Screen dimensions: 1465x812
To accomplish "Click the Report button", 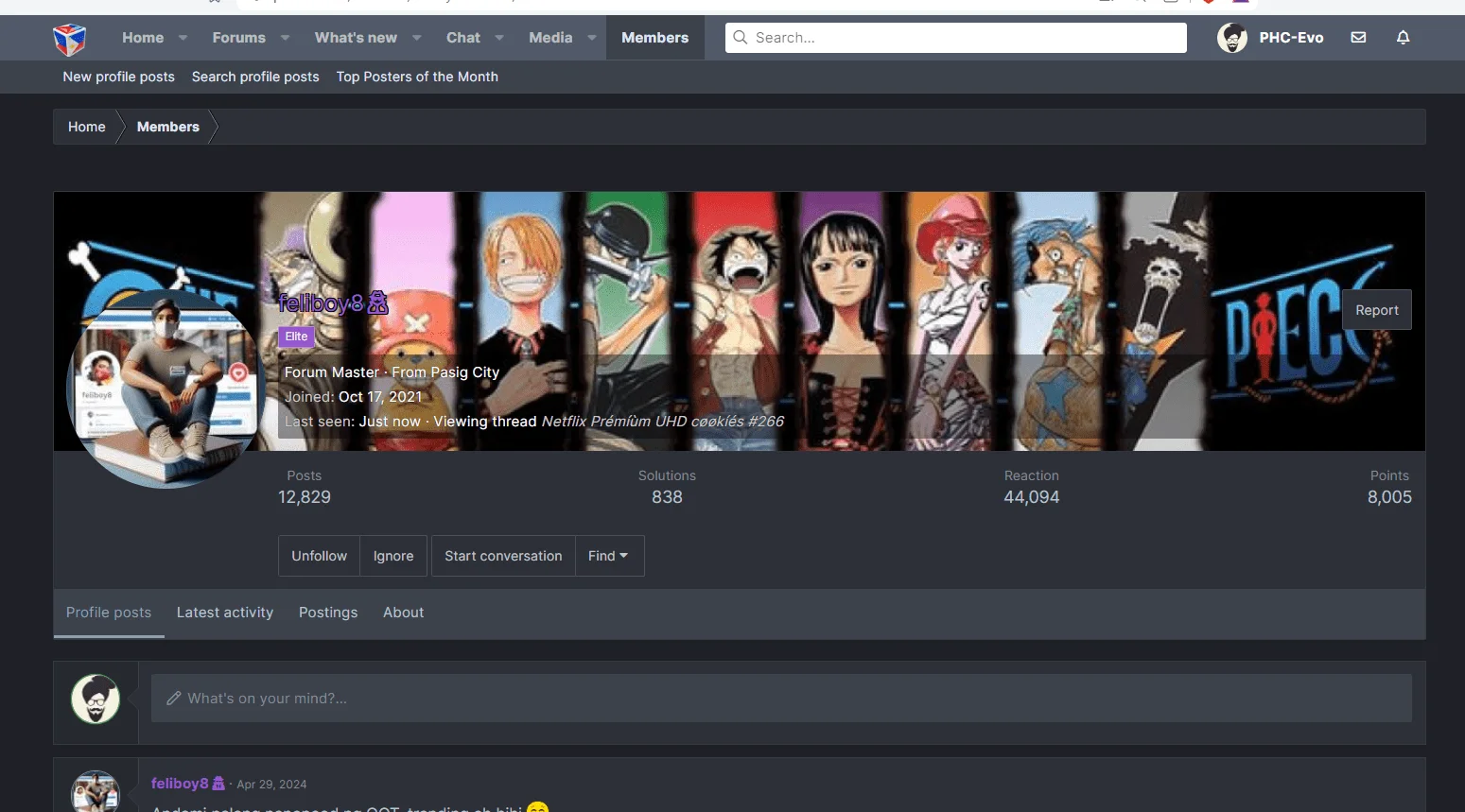I will [1376, 310].
